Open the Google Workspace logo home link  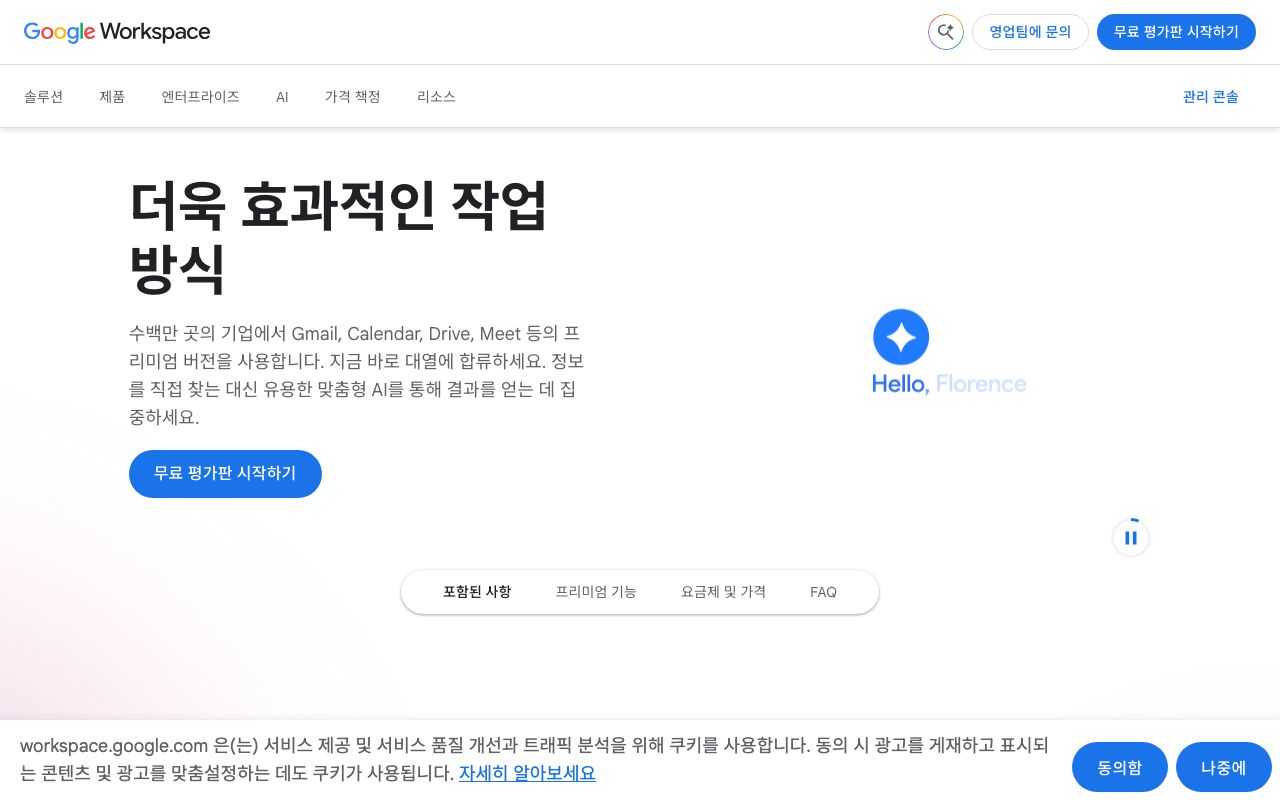pos(117,32)
